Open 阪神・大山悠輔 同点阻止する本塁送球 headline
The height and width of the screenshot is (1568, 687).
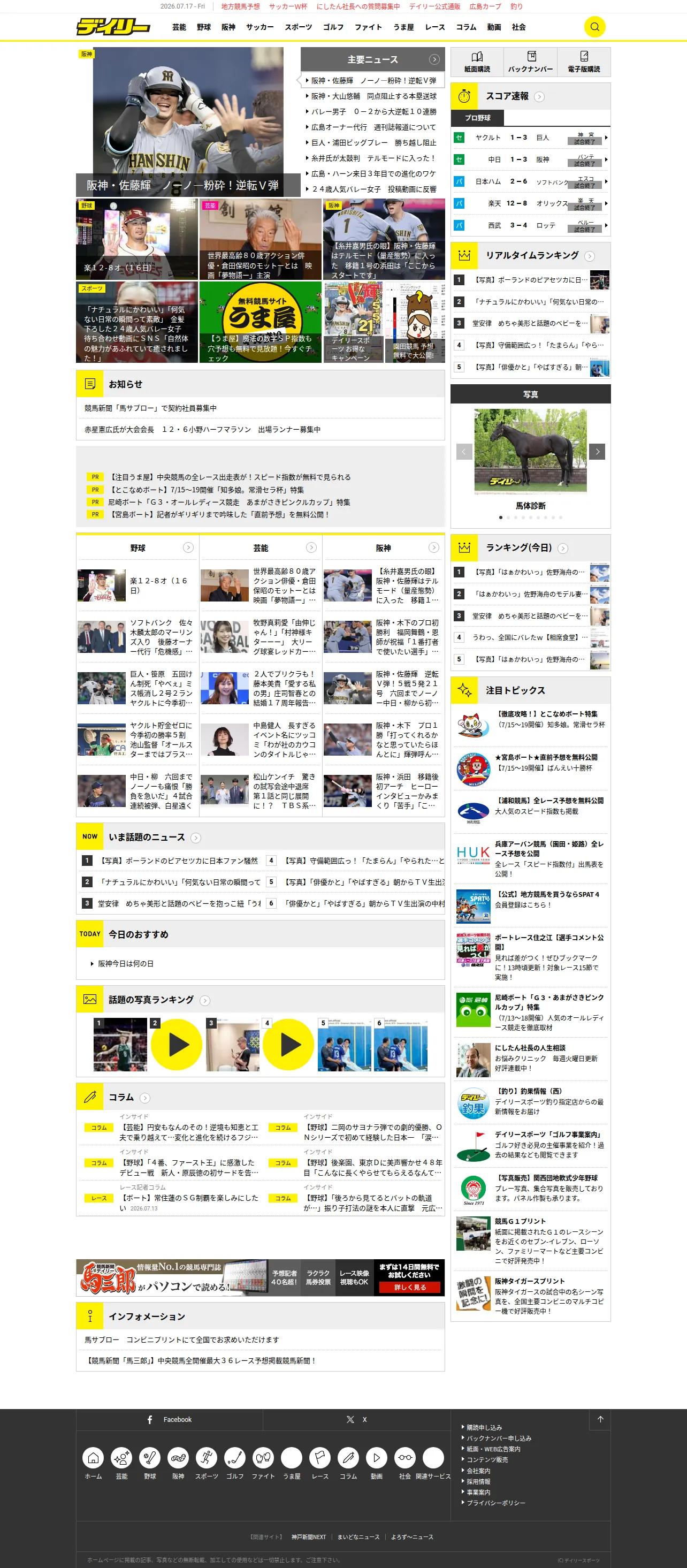pyautogui.click(x=373, y=96)
